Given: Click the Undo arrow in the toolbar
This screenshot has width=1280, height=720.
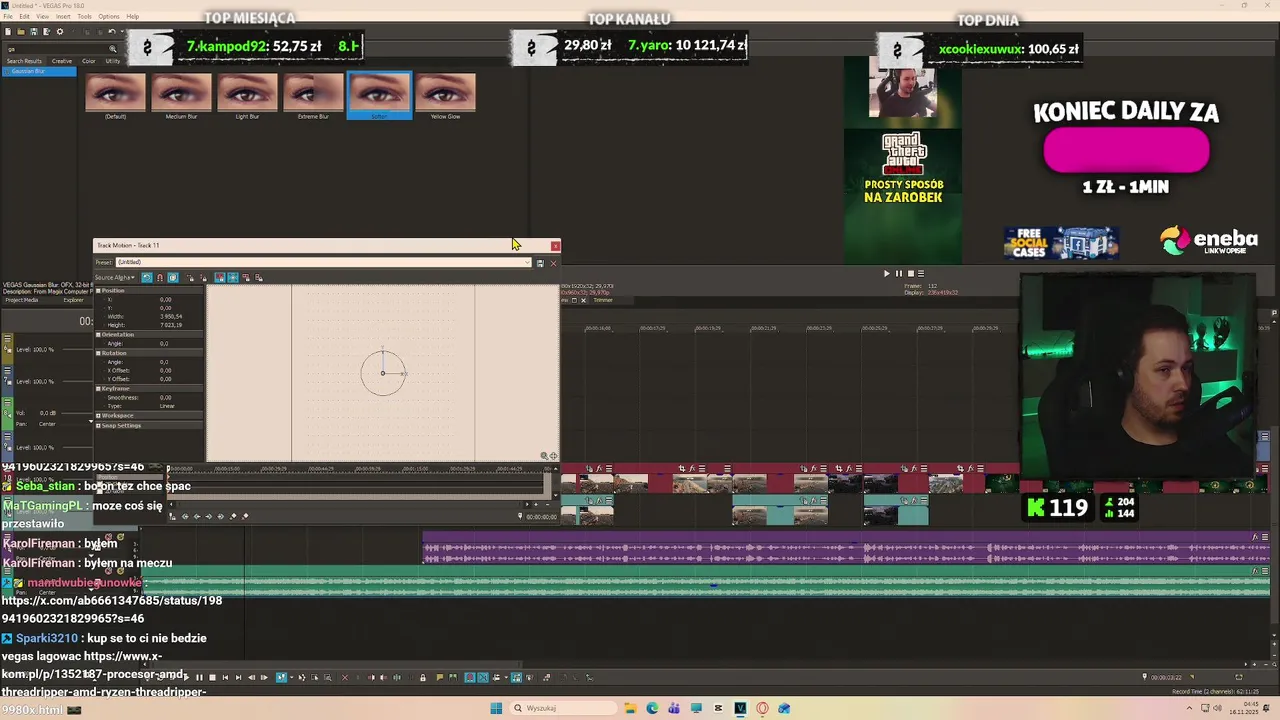Looking at the screenshot, I should point(112,32).
